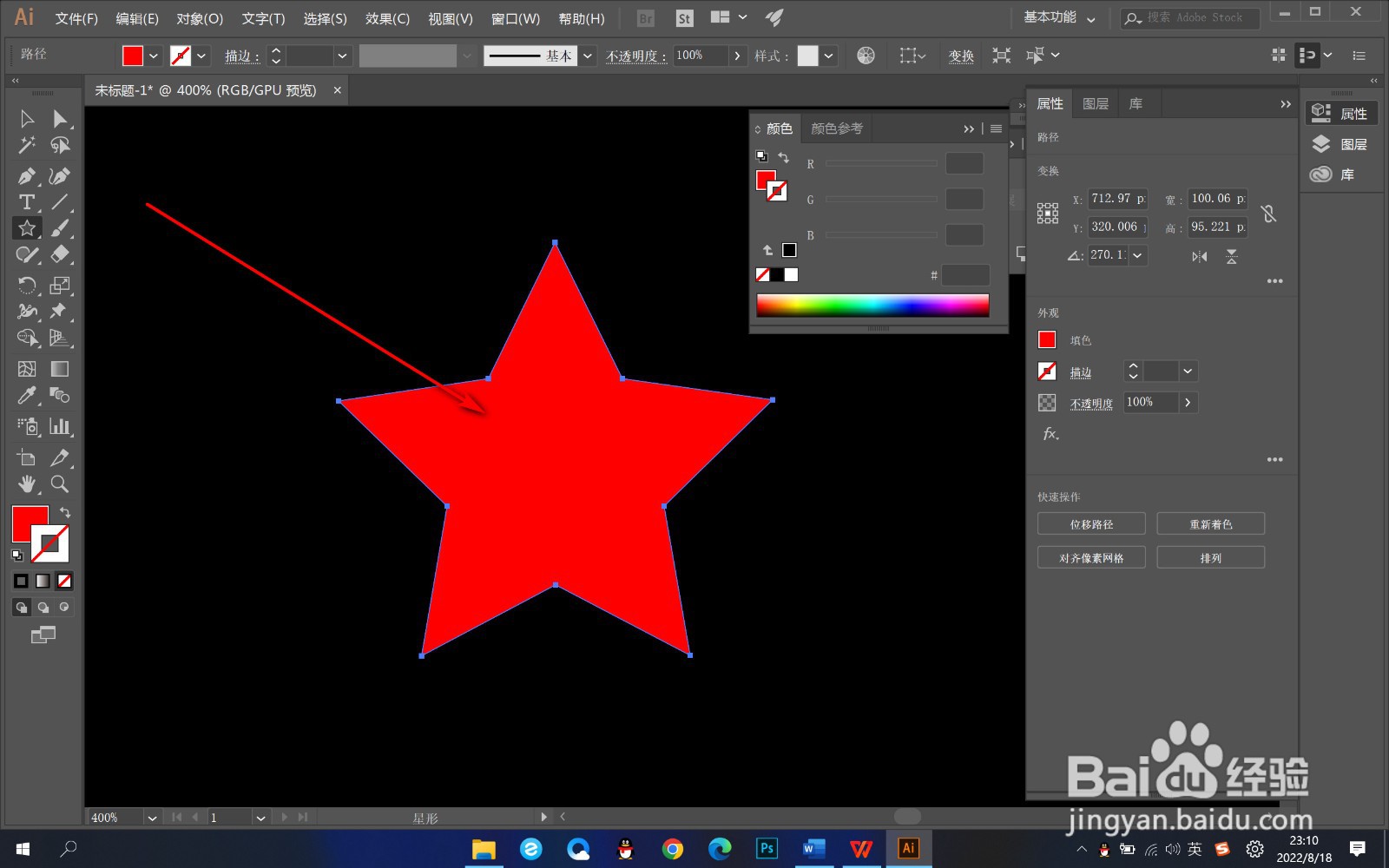This screenshot has width=1389, height=868.
Task: Open the 对象(O) menu
Action: pyautogui.click(x=200, y=18)
